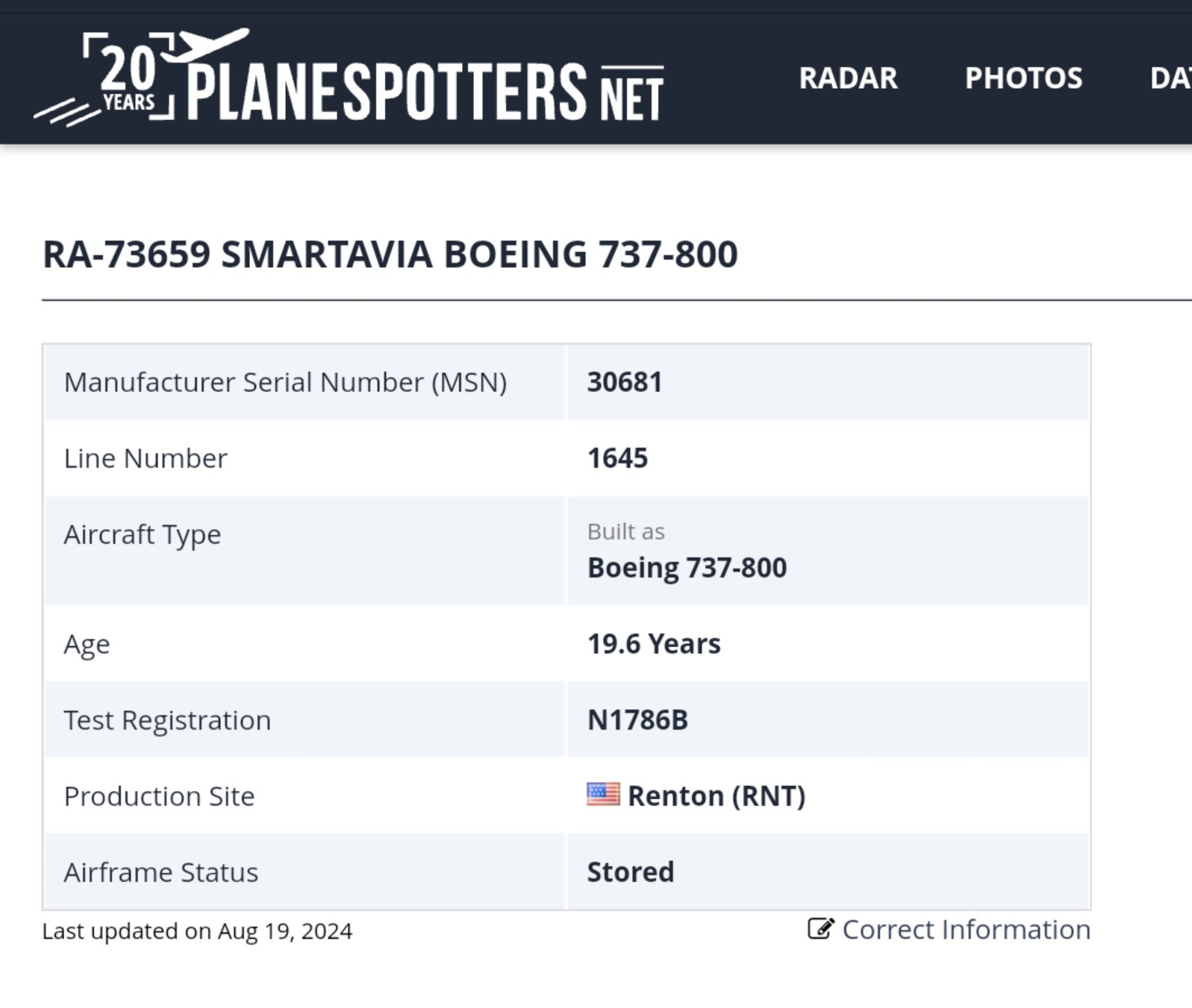Screen dimensions: 1192x1008
Task: Open the PHOTOS menu item
Action: 1023,78
